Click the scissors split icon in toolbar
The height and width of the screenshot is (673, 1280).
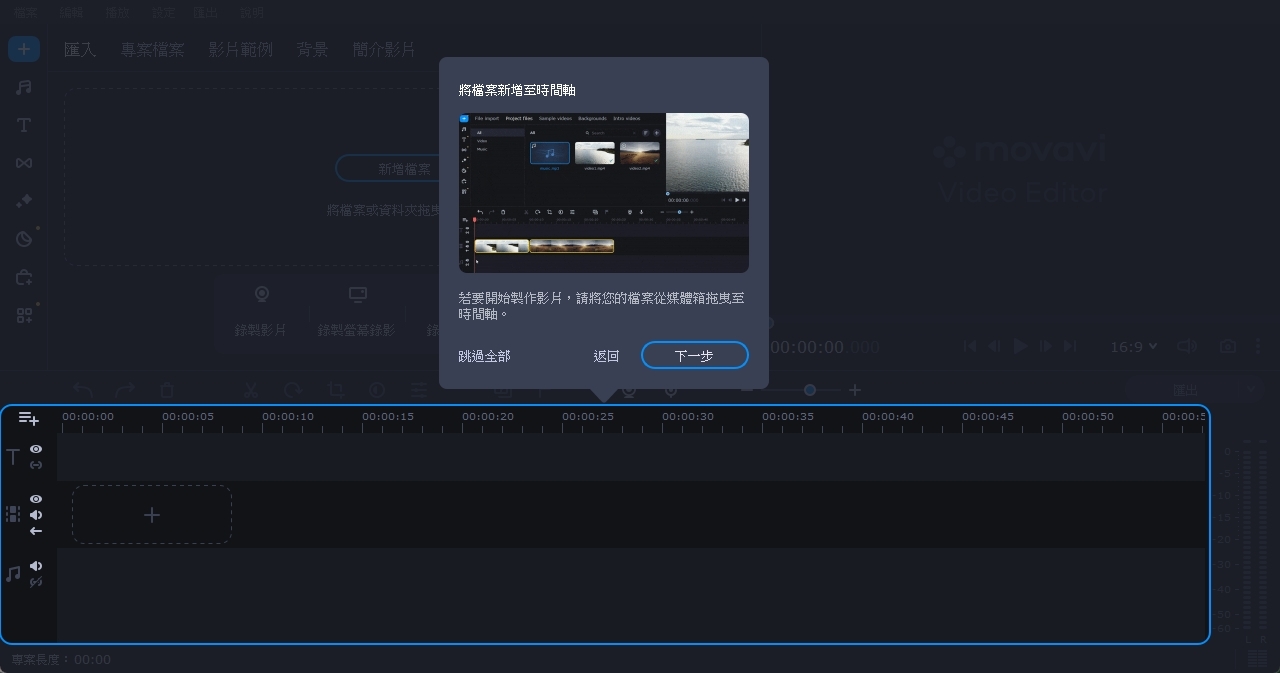click(251, 390)
